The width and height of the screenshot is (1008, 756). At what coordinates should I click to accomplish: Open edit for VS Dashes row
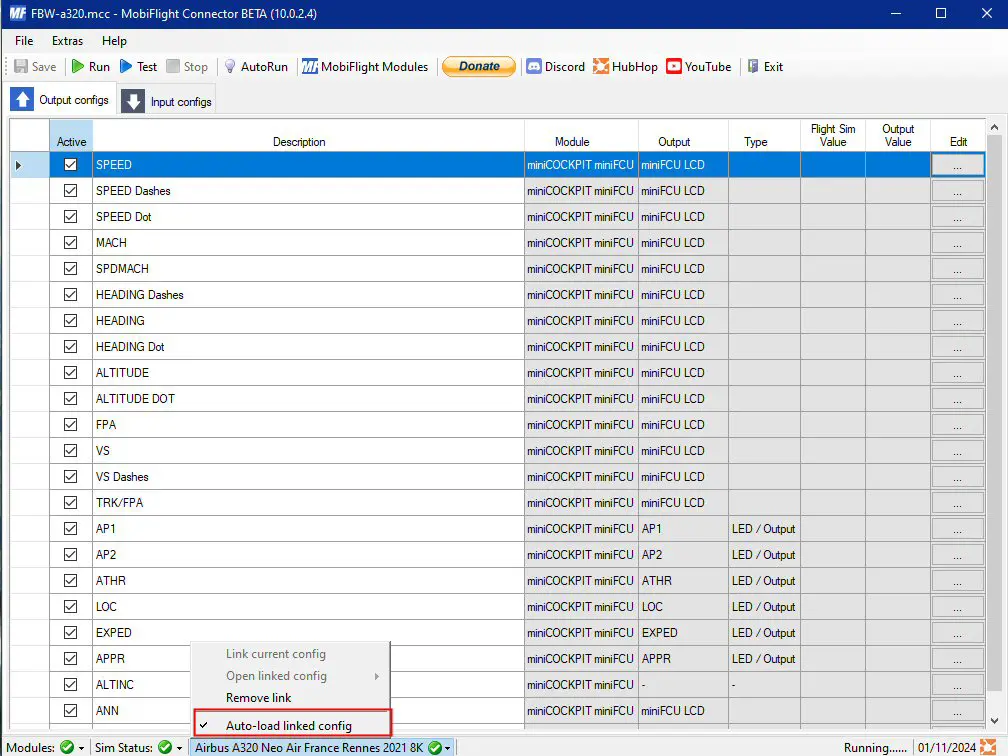point(957,476)
